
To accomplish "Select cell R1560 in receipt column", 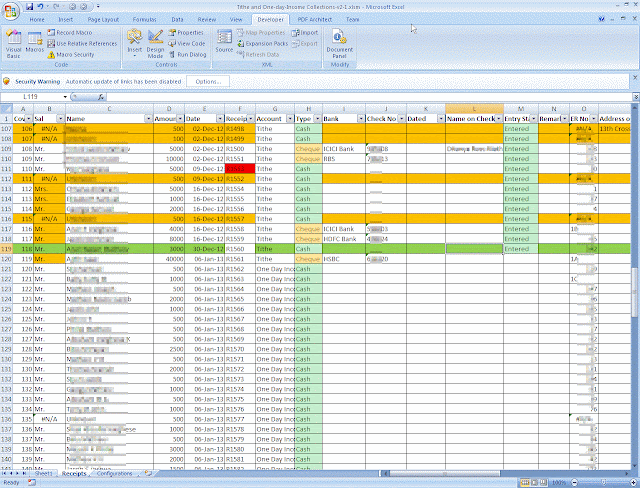I will point(240,249).
